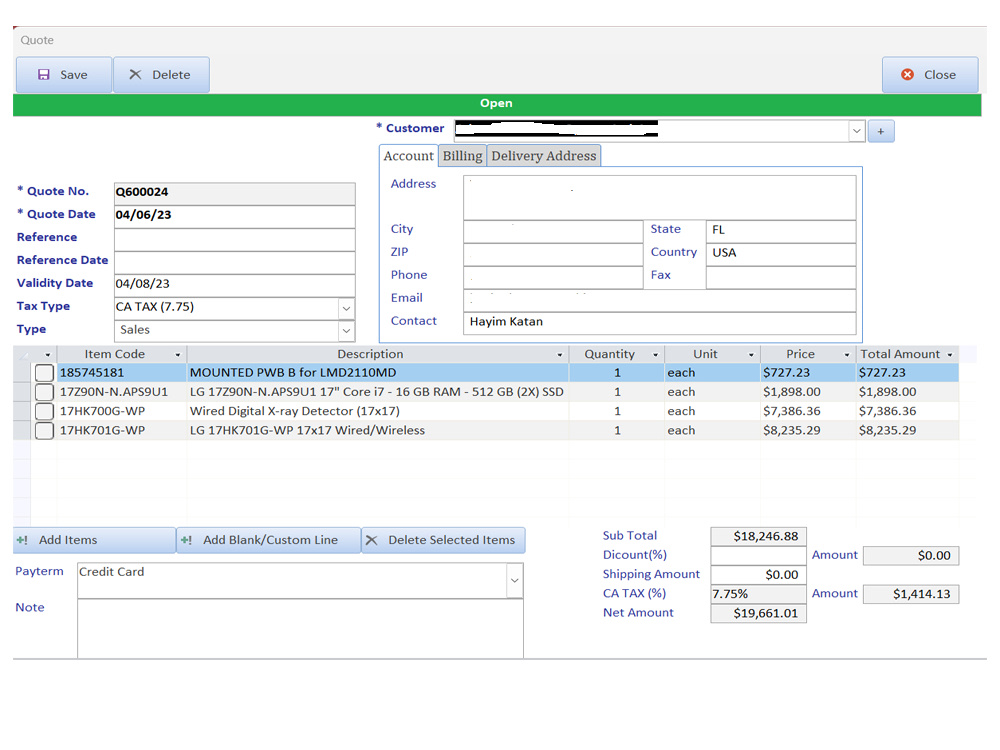This screenshot has width=1000, height=750.
Task: Expand the Type Sales dropdown
Action: click(x=346, y=330)
